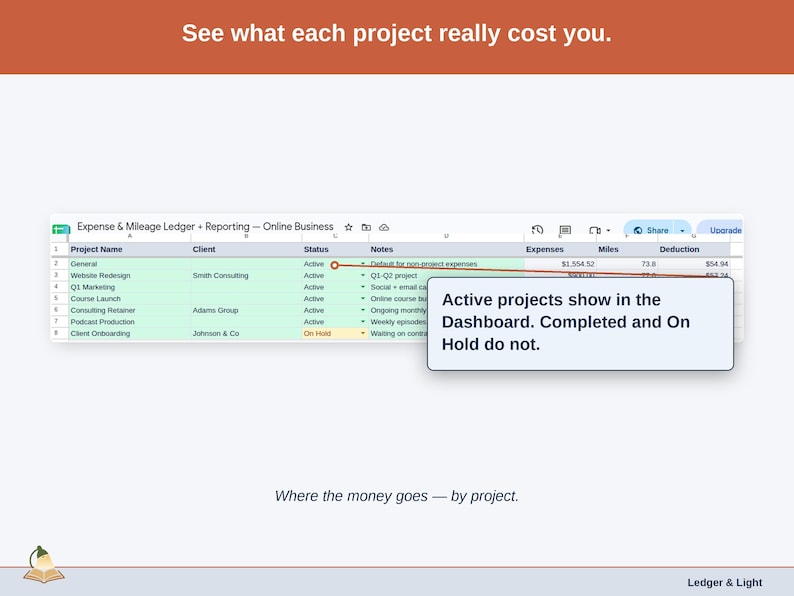Select the Project Name header cell

pos(130,249)
